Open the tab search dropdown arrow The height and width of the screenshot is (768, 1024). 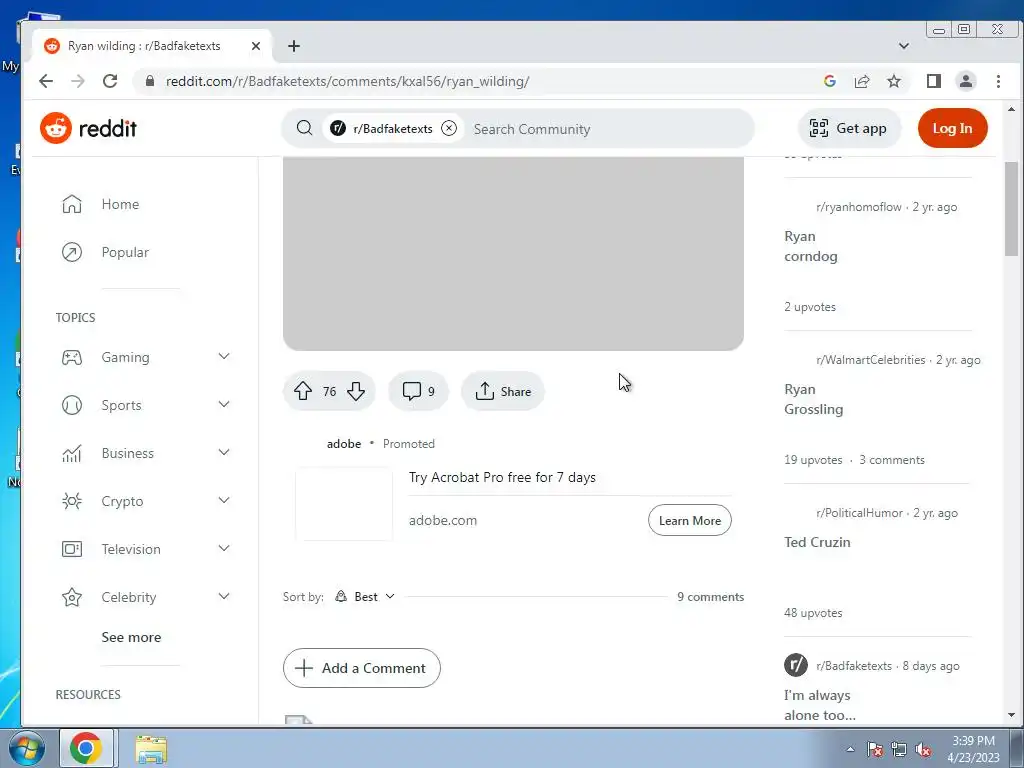click(904, 46)
